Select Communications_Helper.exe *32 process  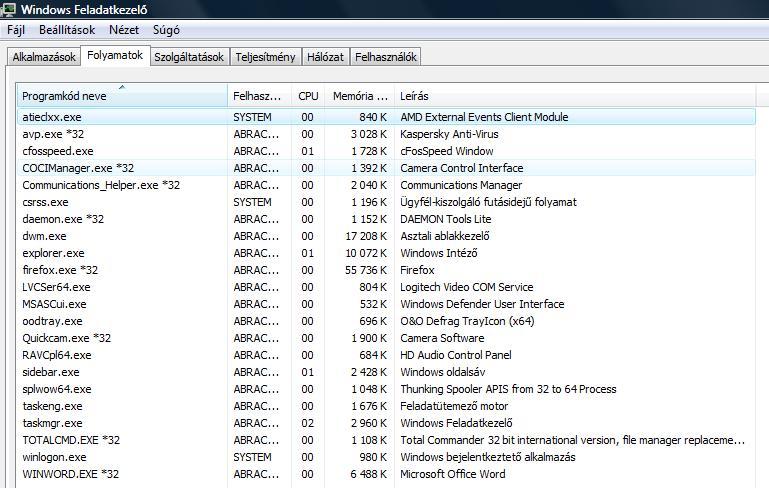386,185
